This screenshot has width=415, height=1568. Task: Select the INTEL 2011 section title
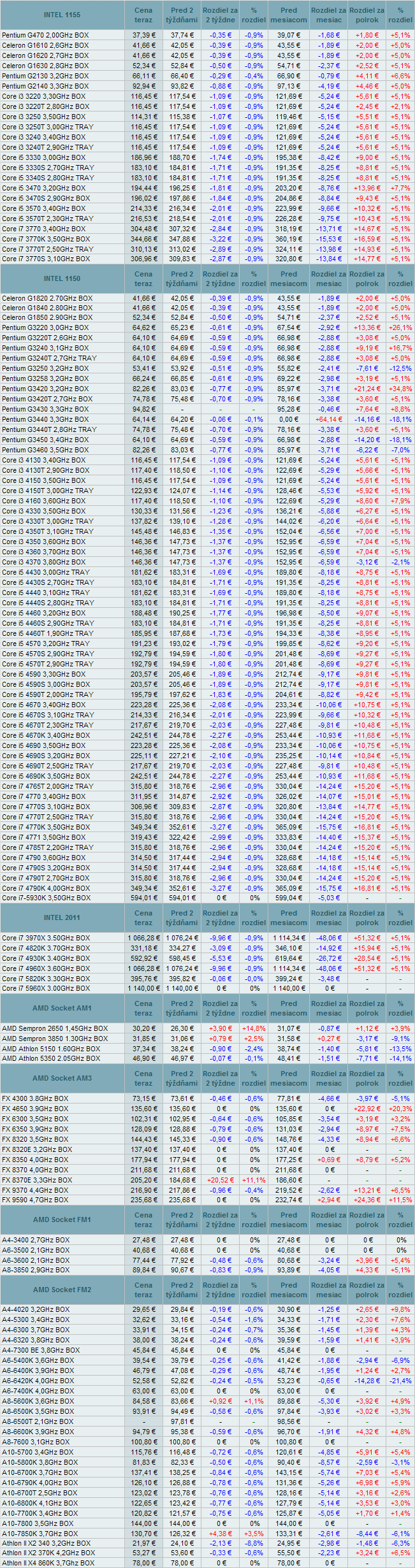62,917
